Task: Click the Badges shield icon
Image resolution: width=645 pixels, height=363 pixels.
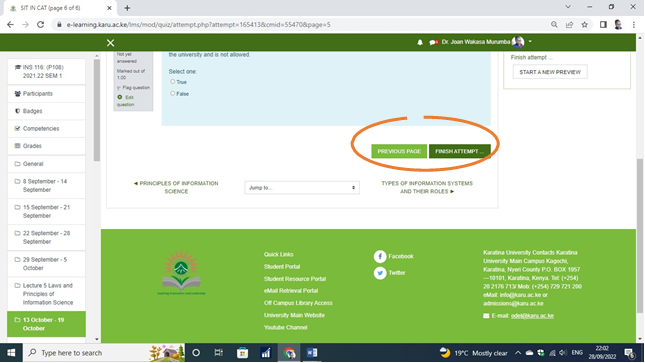Action: tap(17, 111)
